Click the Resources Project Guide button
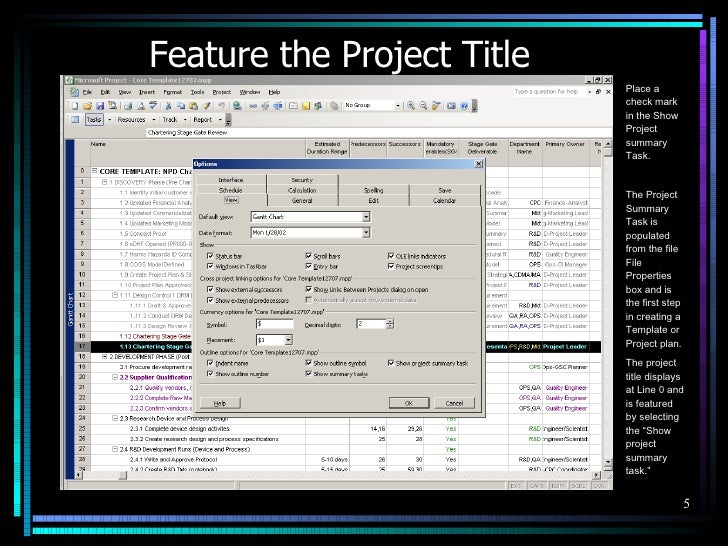The height and width of the screenshot is (546, 728). 131,120
